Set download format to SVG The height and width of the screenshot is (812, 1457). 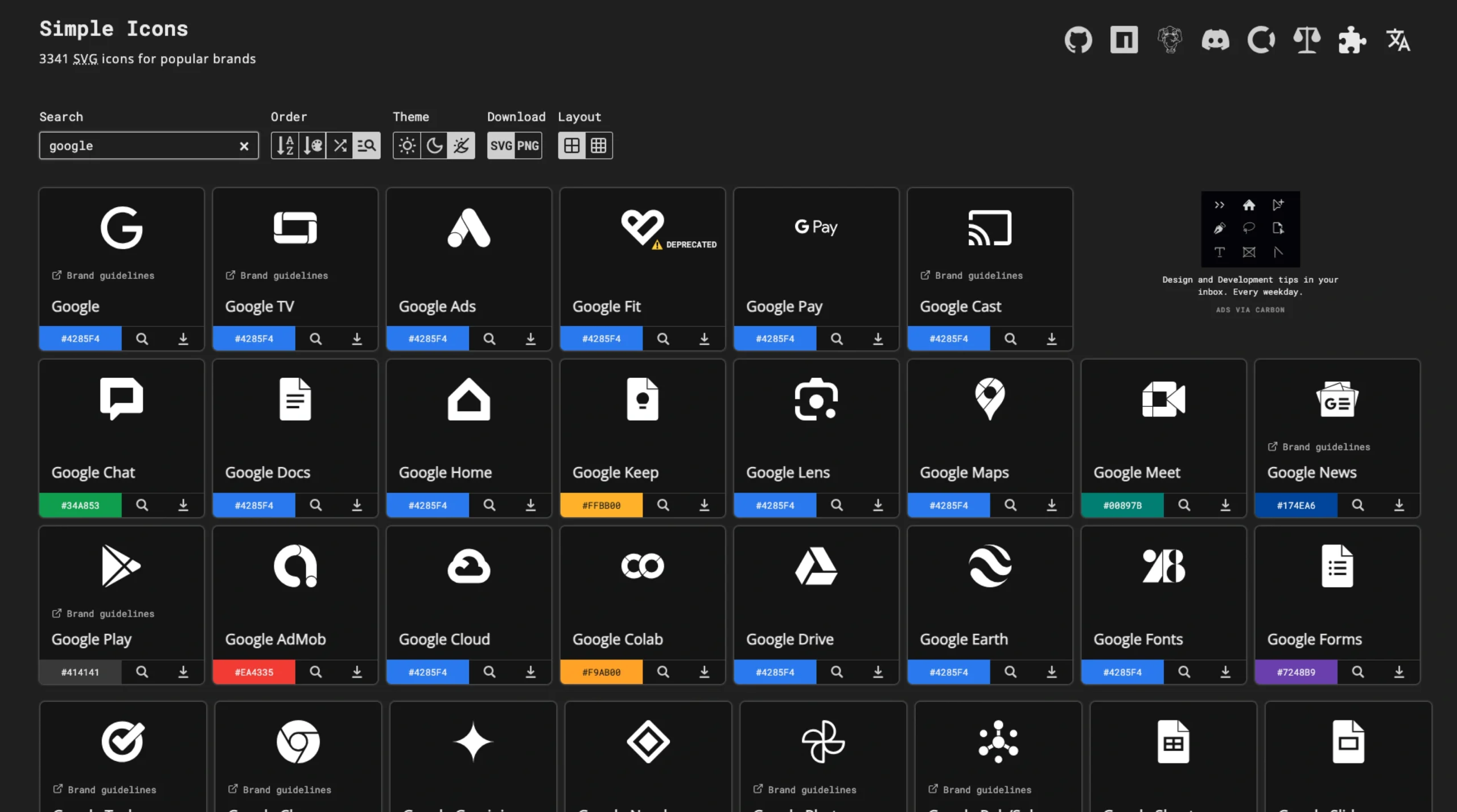tap(501, 146)
